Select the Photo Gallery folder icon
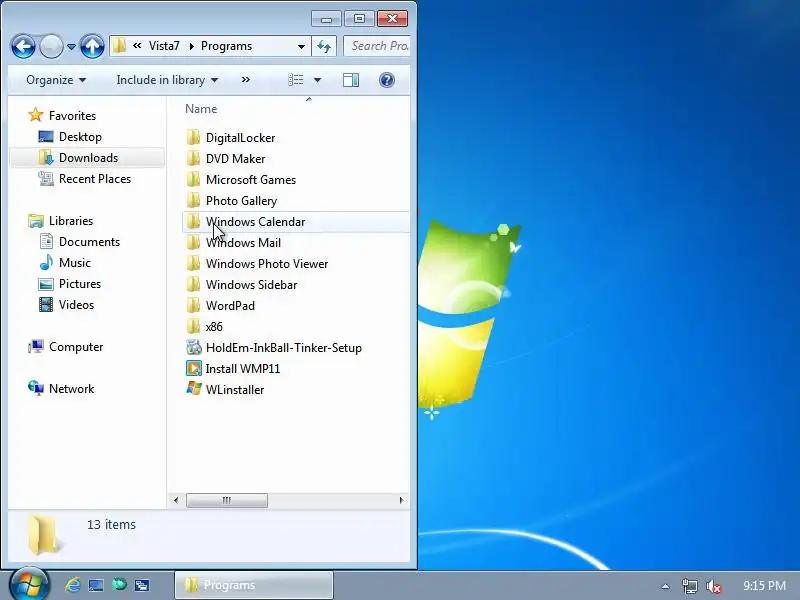The image size is (800, 600). (x=193, y=200)
